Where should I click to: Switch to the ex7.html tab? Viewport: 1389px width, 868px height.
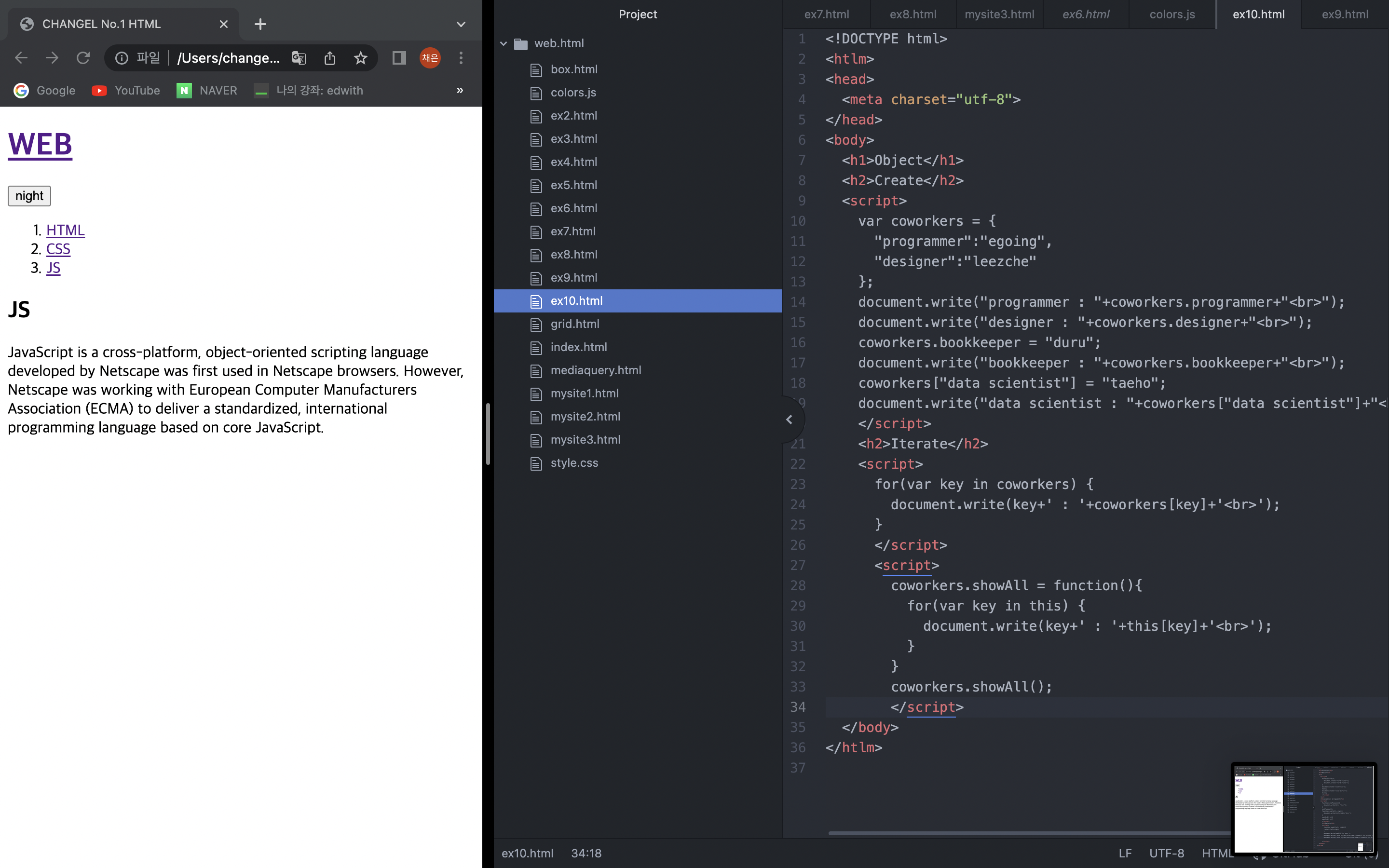827,14
